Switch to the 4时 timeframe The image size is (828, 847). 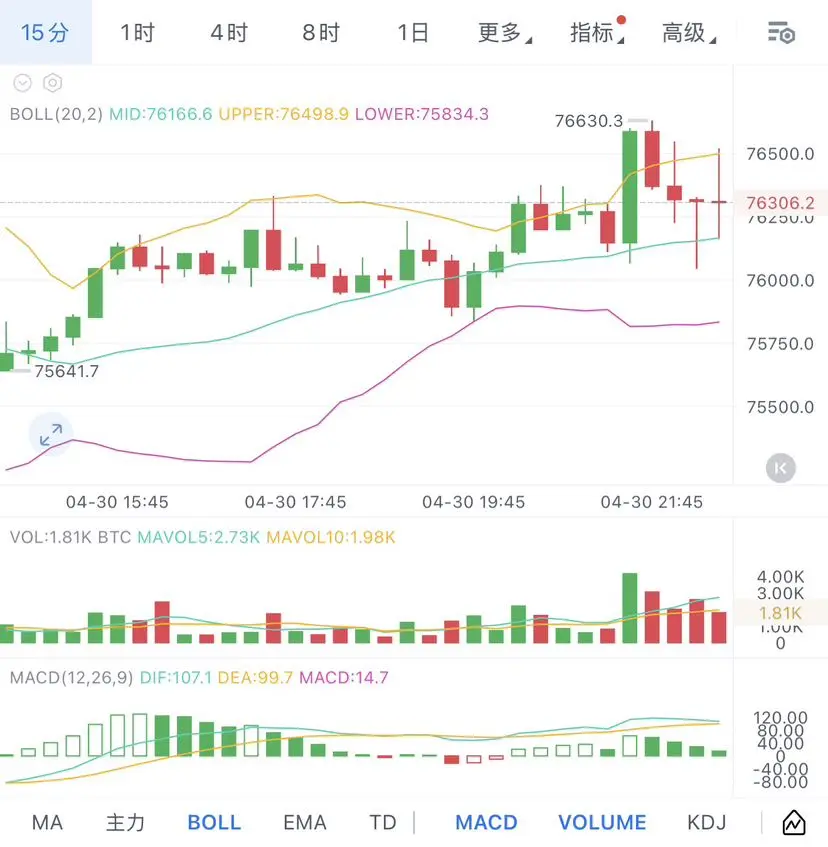tap(229, 32)
